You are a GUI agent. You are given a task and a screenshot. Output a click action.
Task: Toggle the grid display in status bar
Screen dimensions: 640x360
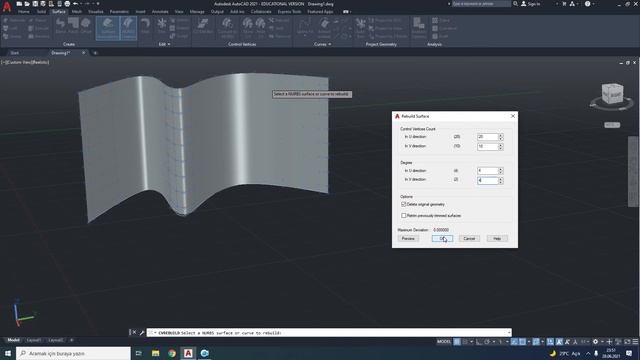[x=457, y=342]
